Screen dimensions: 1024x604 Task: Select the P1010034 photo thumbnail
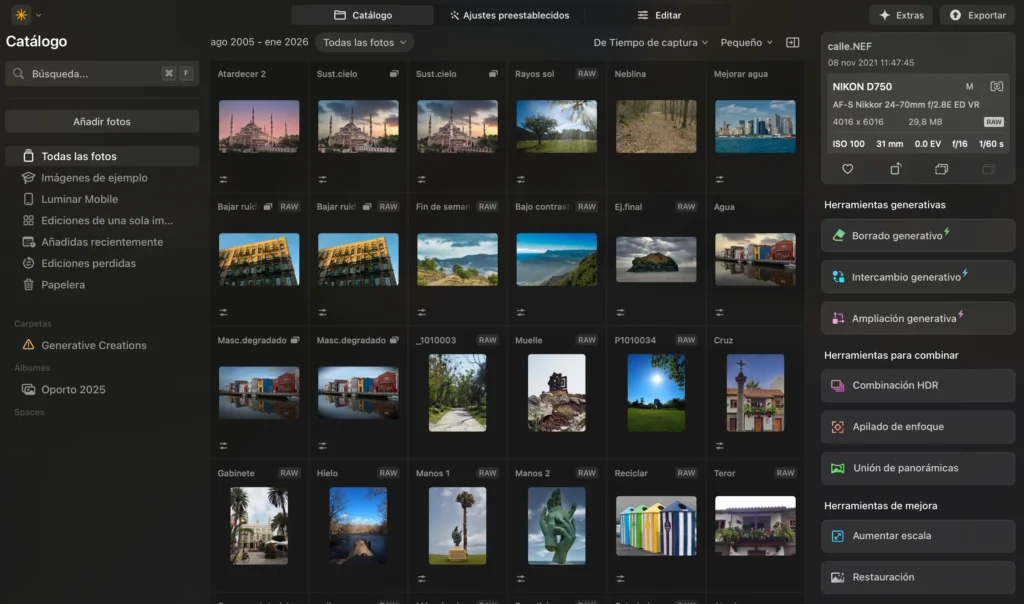(656, 392)
